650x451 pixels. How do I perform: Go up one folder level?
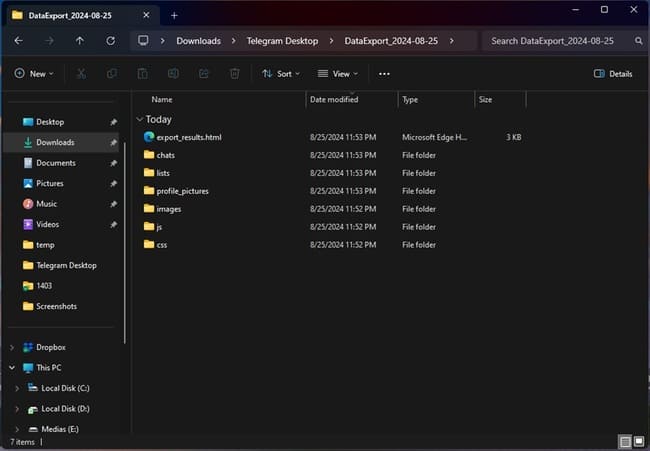[x=80, y=41]
